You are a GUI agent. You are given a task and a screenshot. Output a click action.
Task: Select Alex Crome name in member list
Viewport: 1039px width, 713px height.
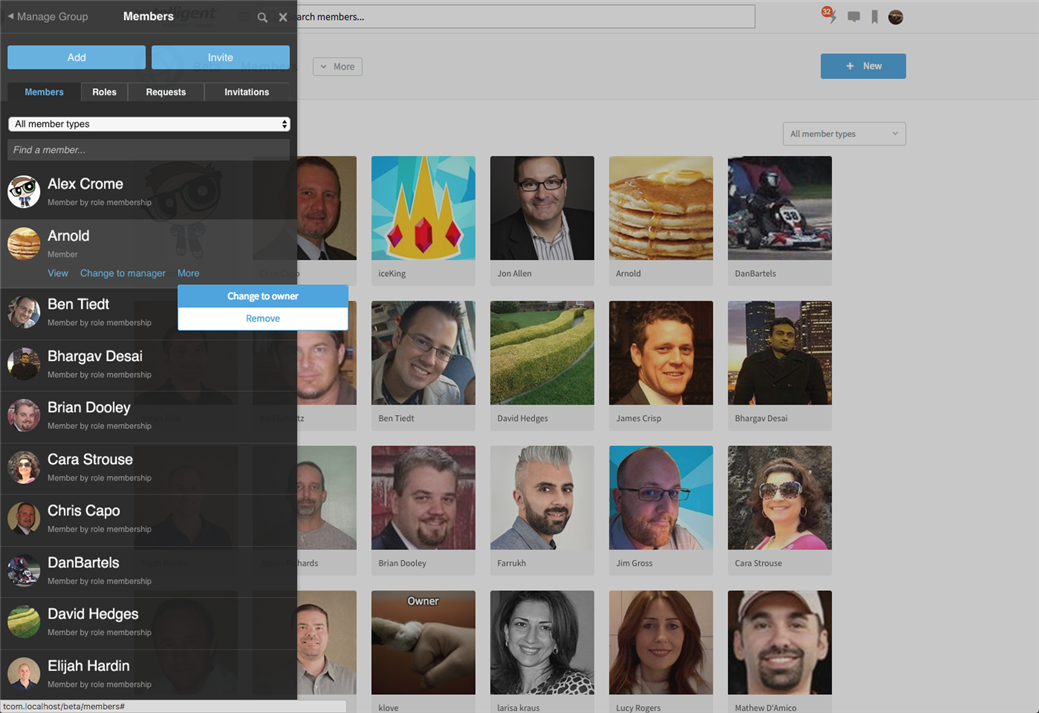pyautogui.click(x=85, y=184)
